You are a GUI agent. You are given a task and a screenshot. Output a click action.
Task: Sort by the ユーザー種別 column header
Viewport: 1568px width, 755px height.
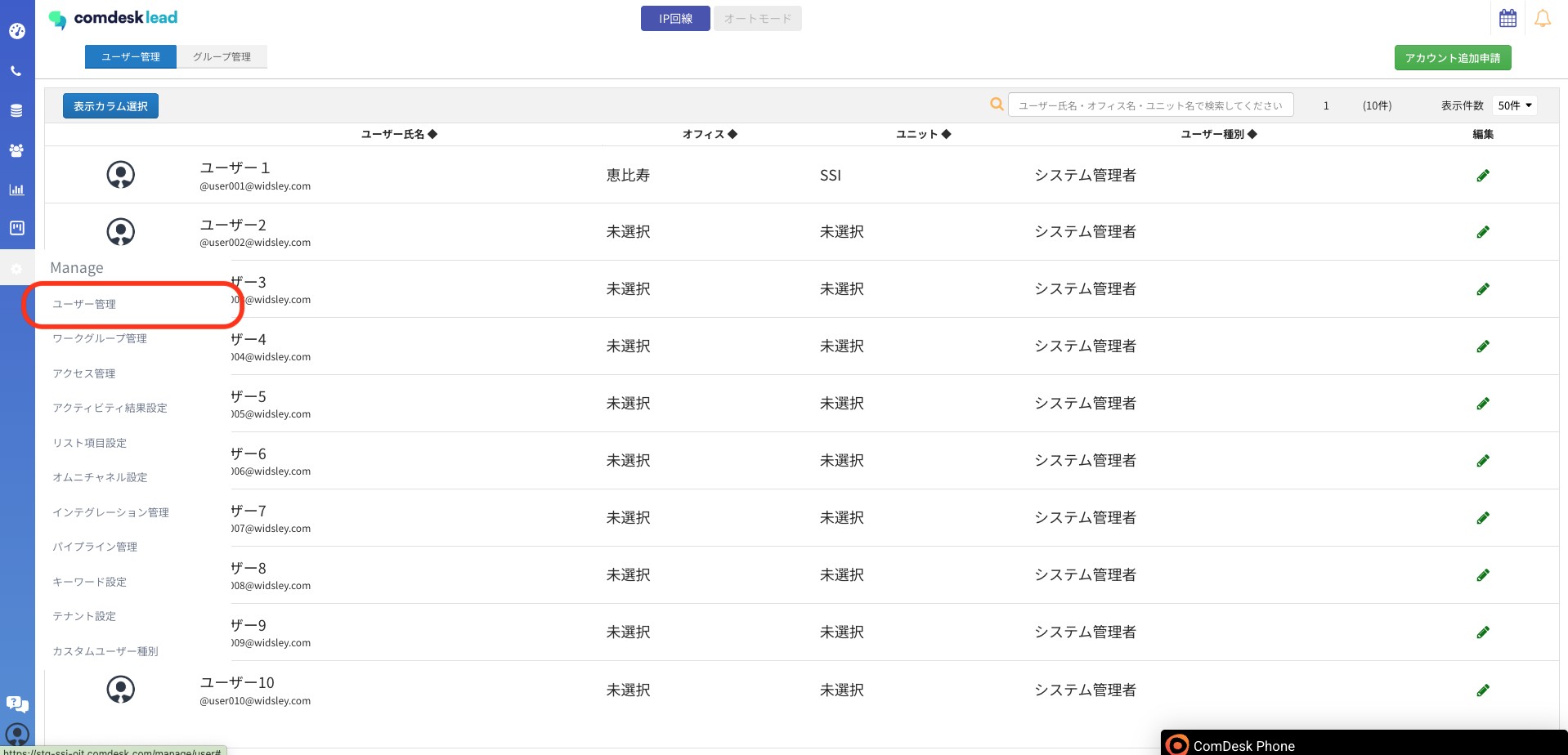[1218, 134]
